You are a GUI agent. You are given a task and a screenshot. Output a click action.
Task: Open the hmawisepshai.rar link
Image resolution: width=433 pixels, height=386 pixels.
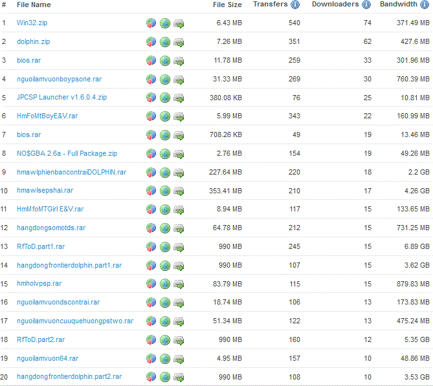pyautogui.click(x=45, y=190)
